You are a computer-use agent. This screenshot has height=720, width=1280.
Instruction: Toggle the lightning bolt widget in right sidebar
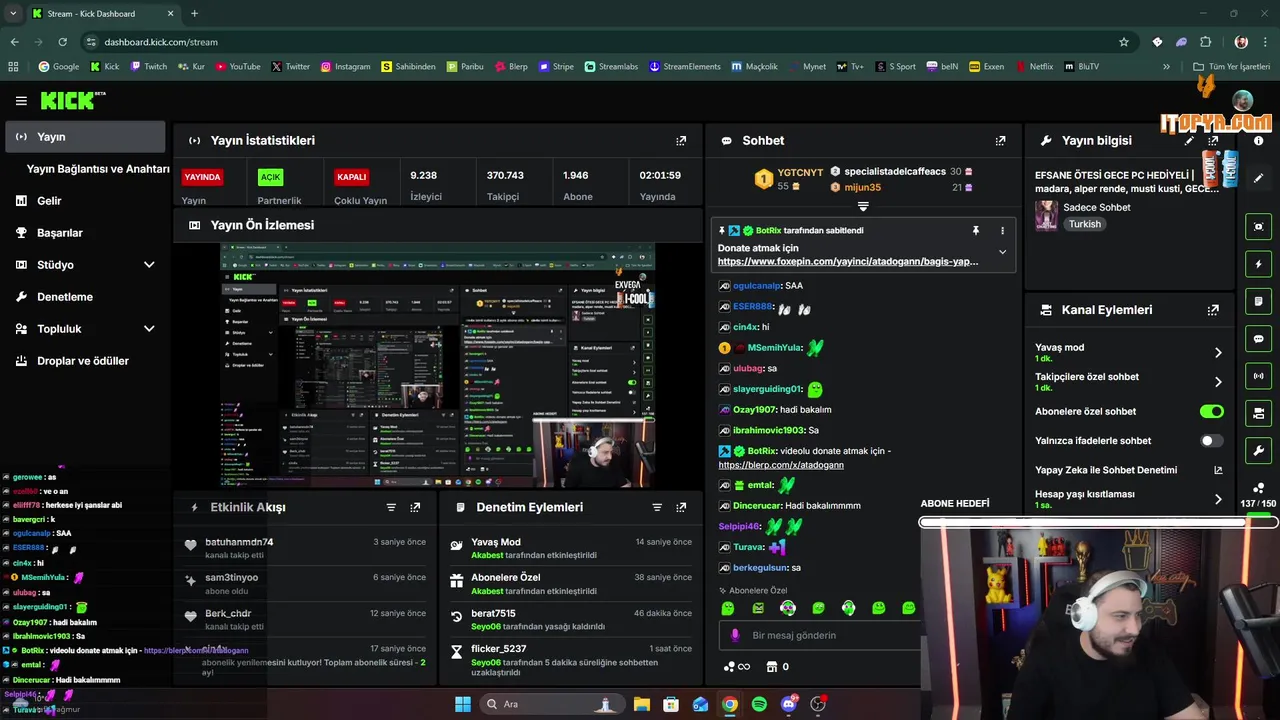tap(1258, 264)
